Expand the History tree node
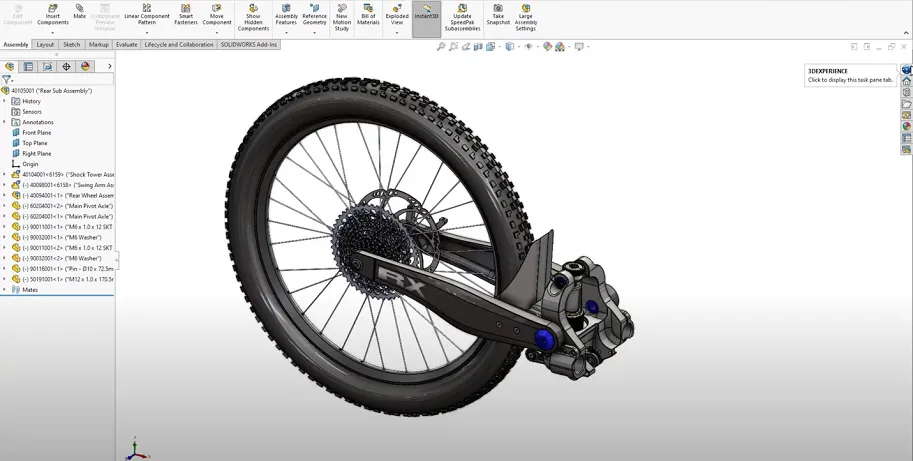913x461 pixels. coord(5,101)
